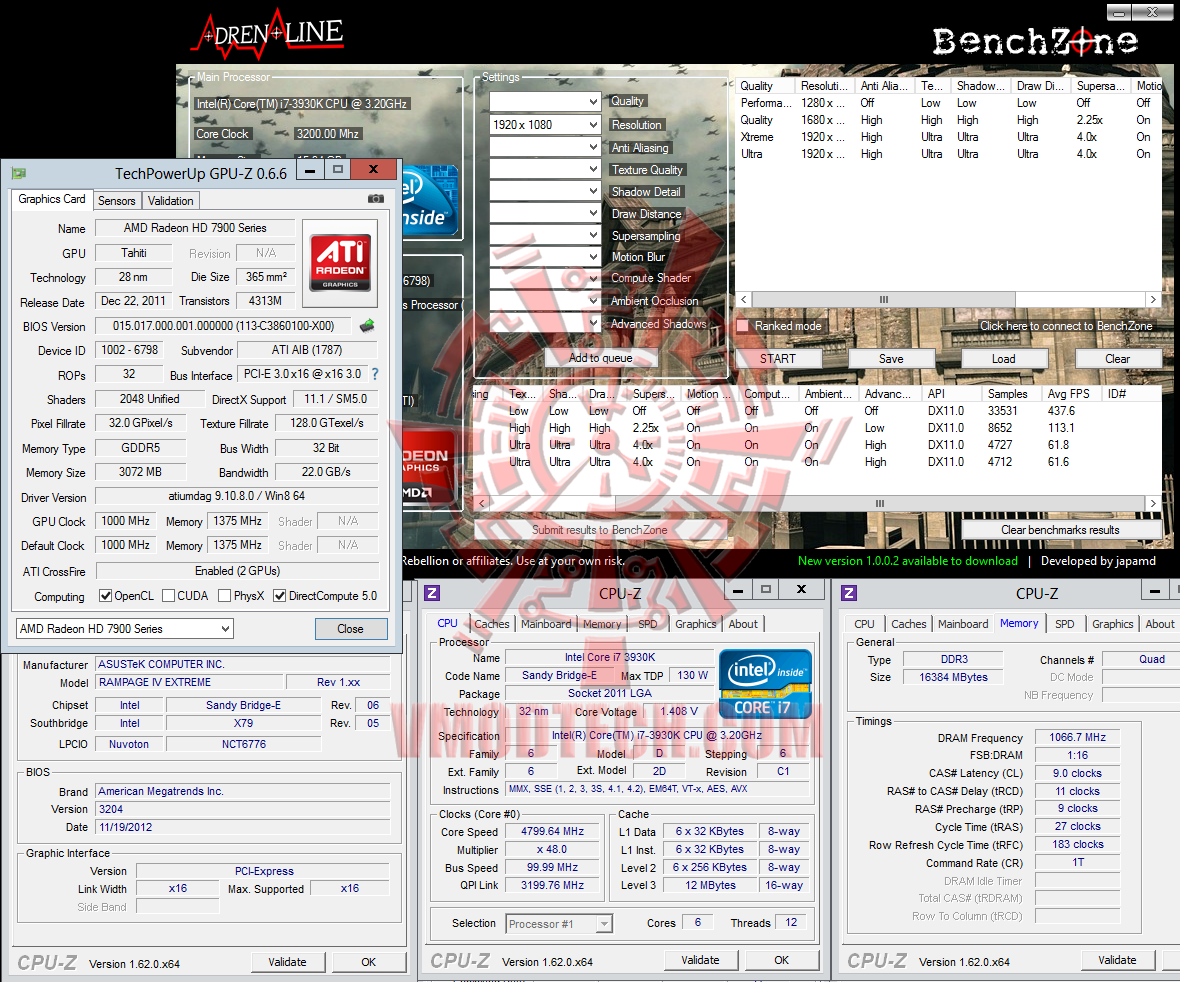Screen dimensions: 1180x982
Task: Open the Resolution dropdown showing 1920 x 1080
Action: (x=545, y=125)
